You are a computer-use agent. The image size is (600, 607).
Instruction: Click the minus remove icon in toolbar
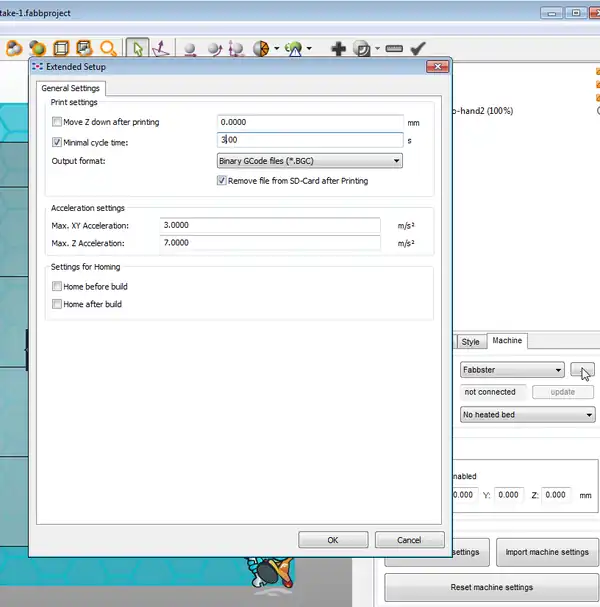393,48
